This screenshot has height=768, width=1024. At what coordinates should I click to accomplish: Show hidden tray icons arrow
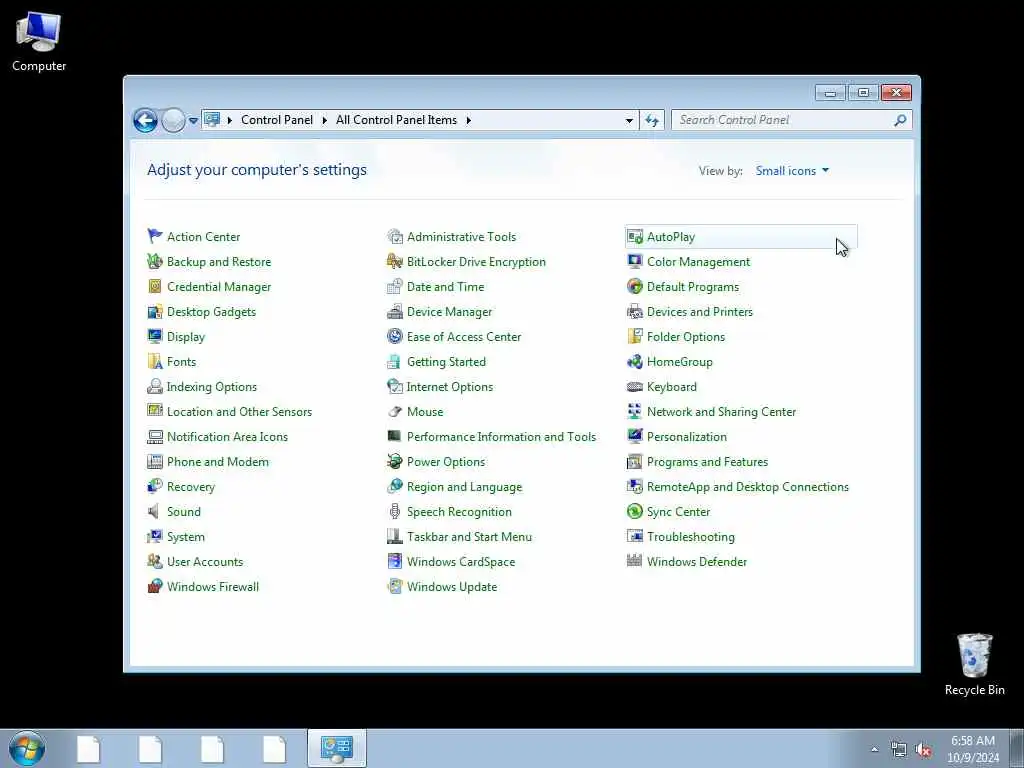coord(874,749)
